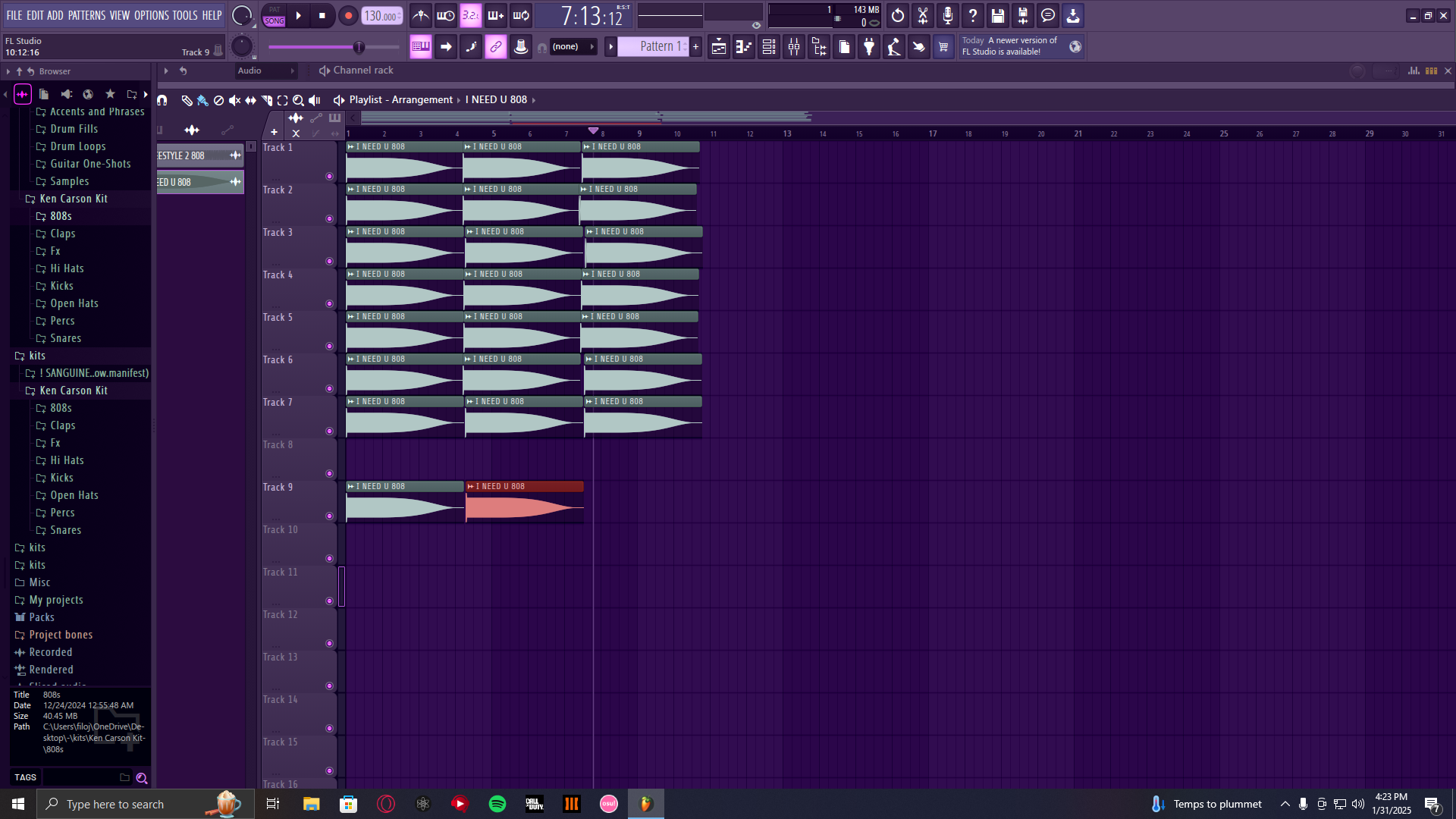Show the Playlist view button

coord(718,47)
